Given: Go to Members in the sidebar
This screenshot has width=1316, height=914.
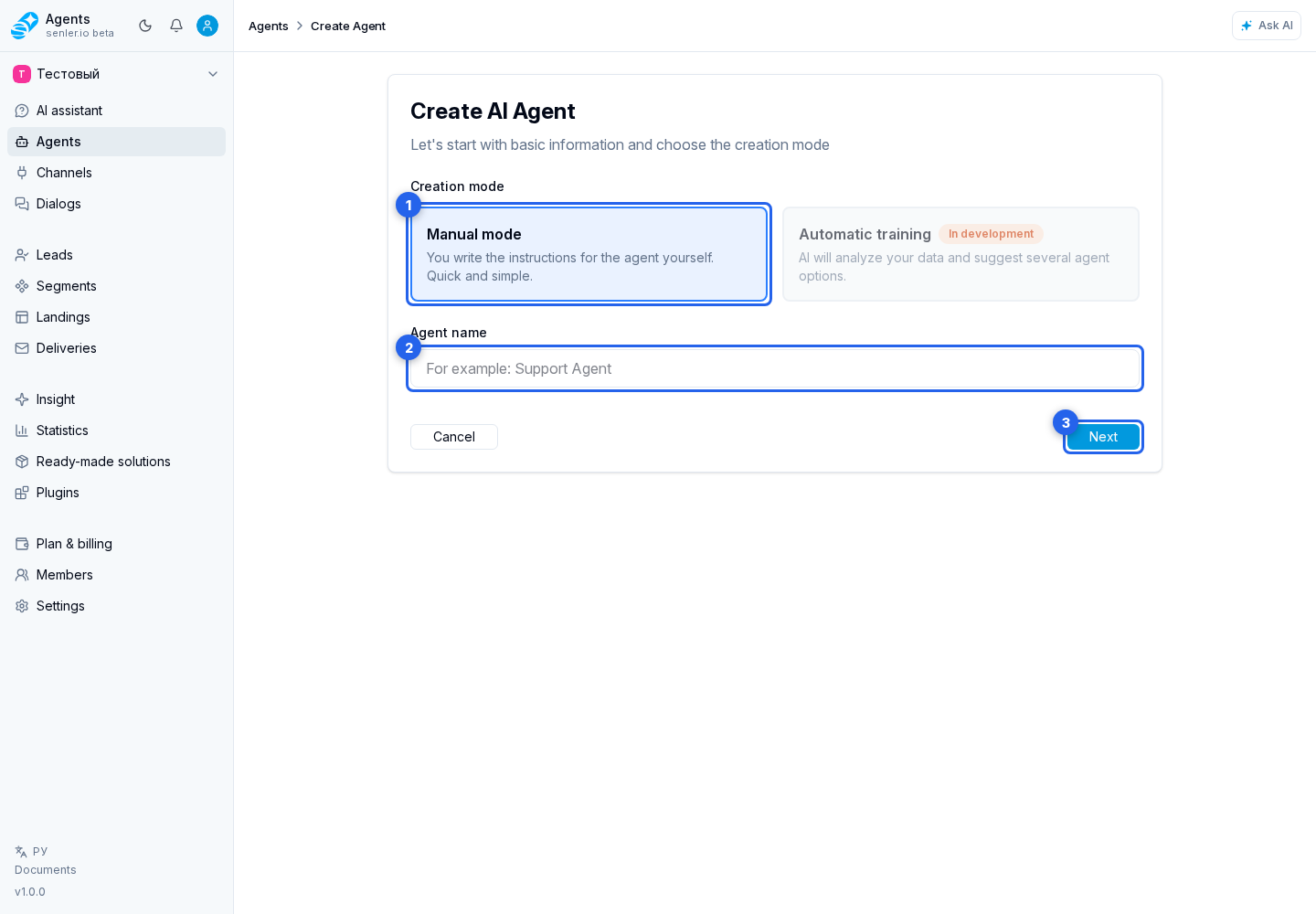Looking at the screenshot, I should point(116,575).
